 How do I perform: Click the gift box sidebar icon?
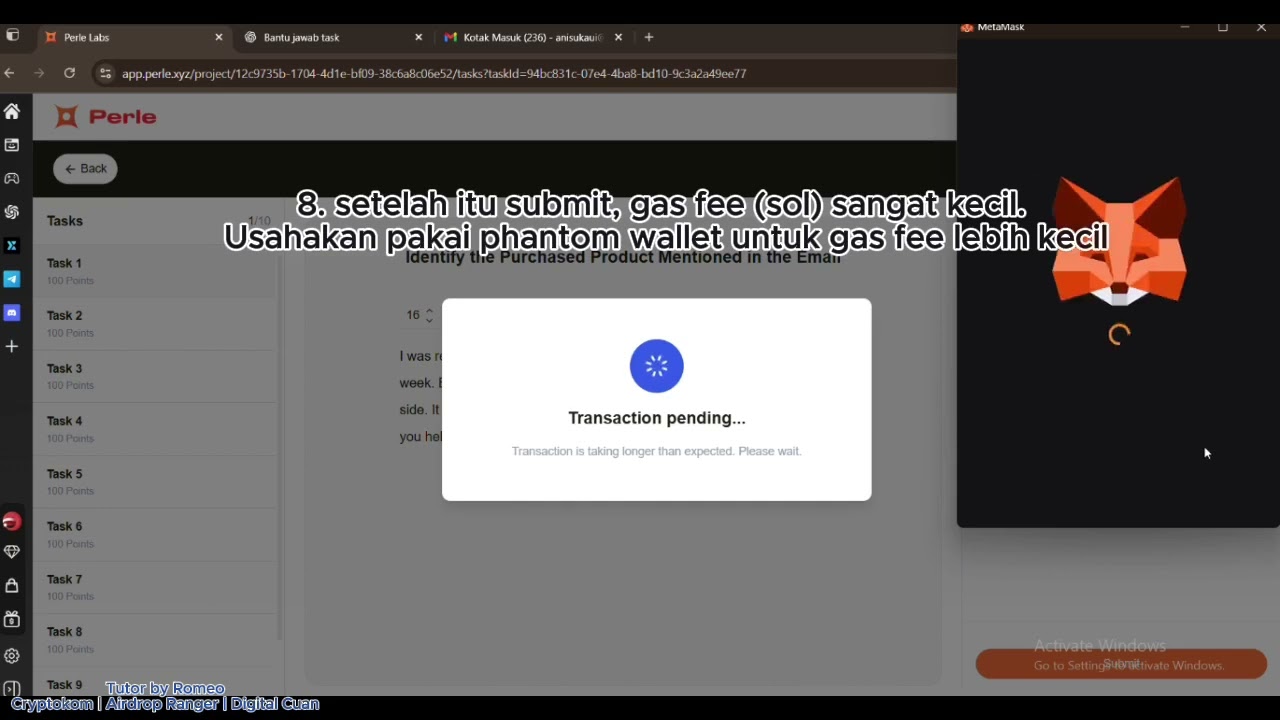tap(12, 619)
